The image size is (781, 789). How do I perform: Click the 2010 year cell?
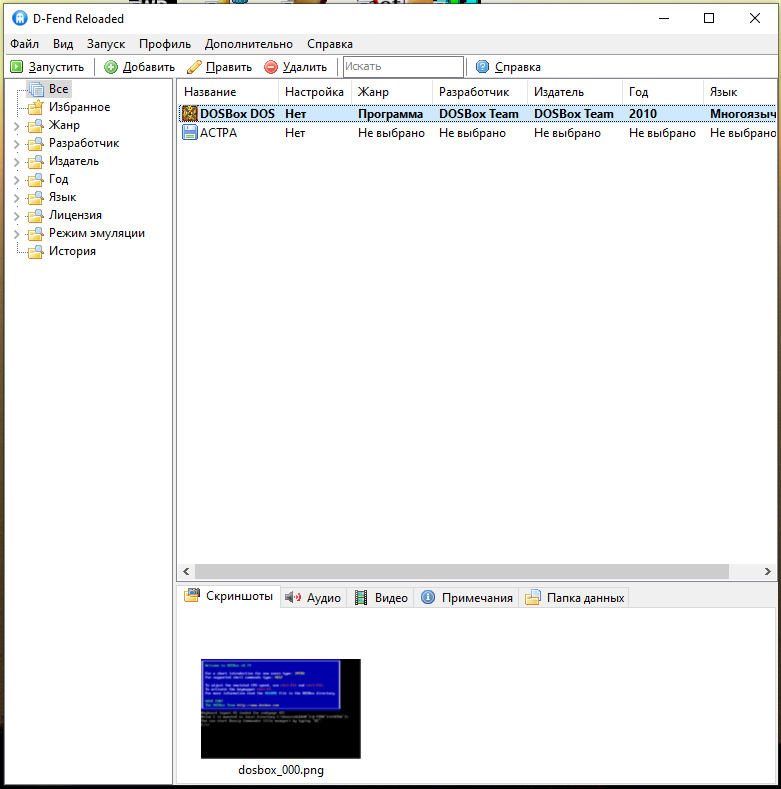pyautogui.click(x=643, y=114)
